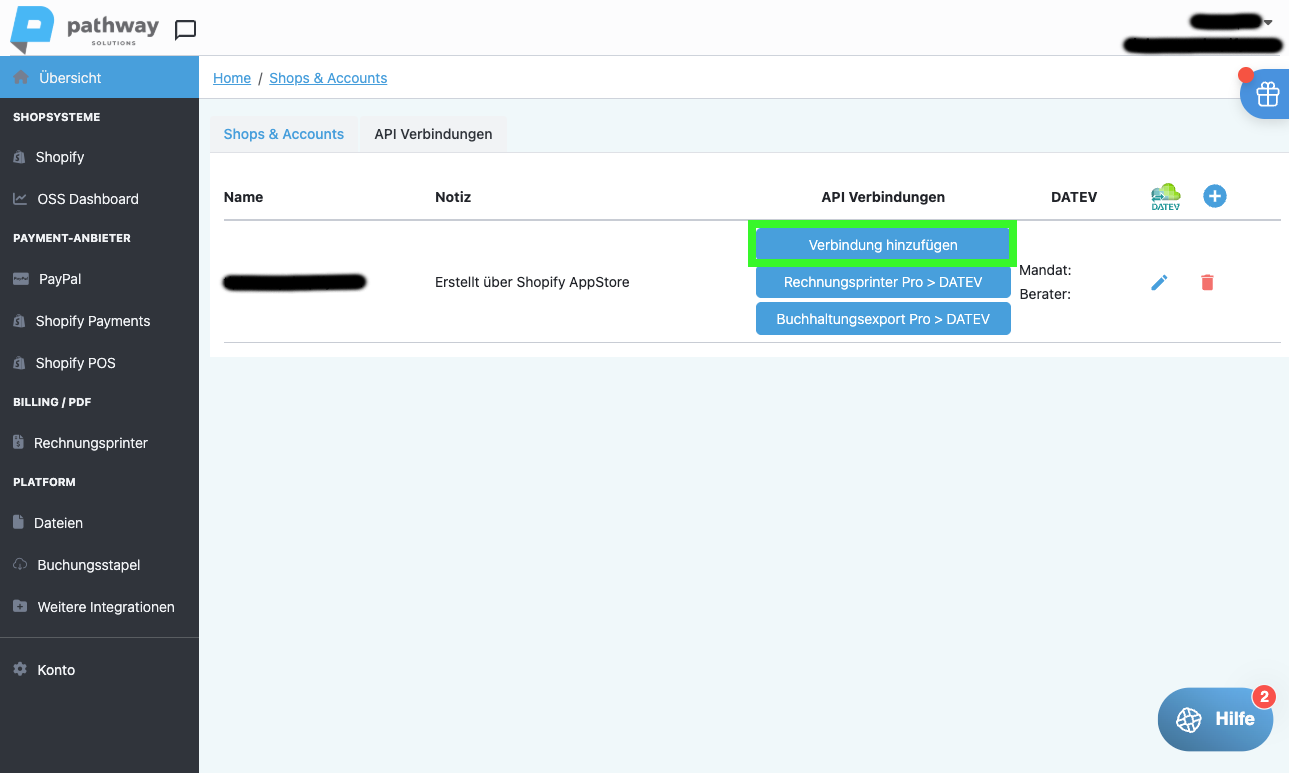Navigate to Buchungsstapel in sidebar
This screenshot has width=1289, height=773.
[89, 565]
